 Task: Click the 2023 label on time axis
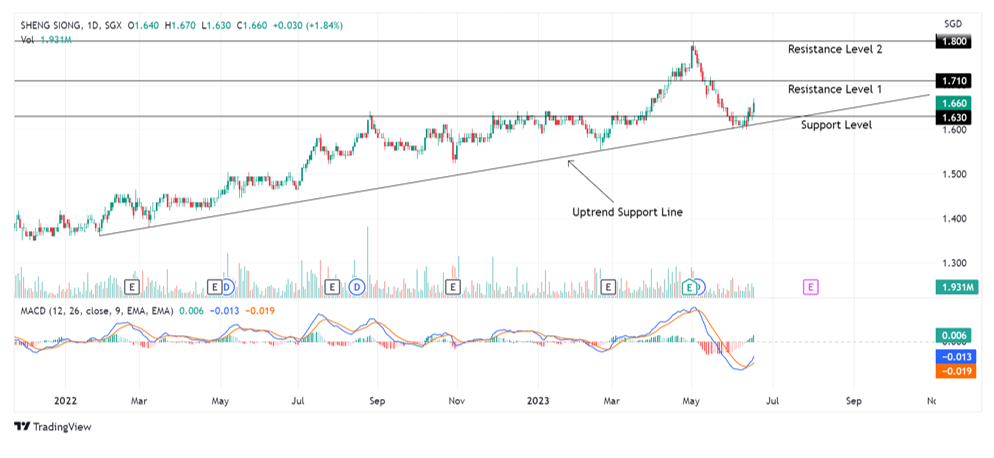[538, 402]
